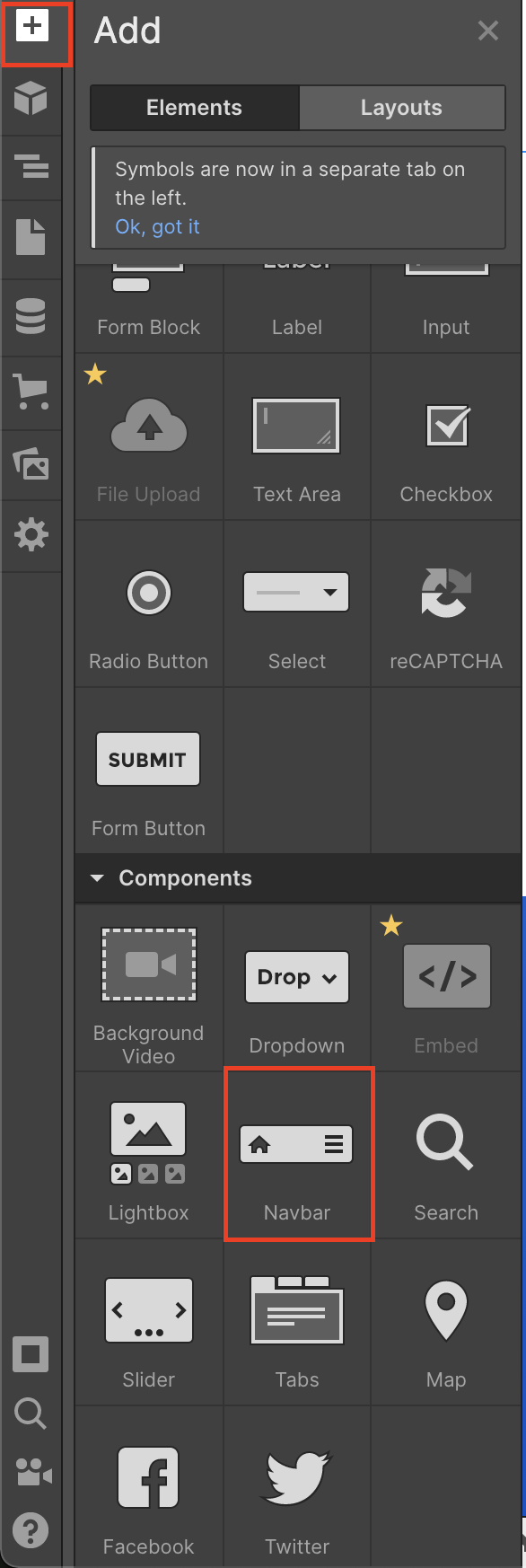The height and width of the screenshot is (1568, 526).
Task: Open the Settings gear icon
Action: 31,534
